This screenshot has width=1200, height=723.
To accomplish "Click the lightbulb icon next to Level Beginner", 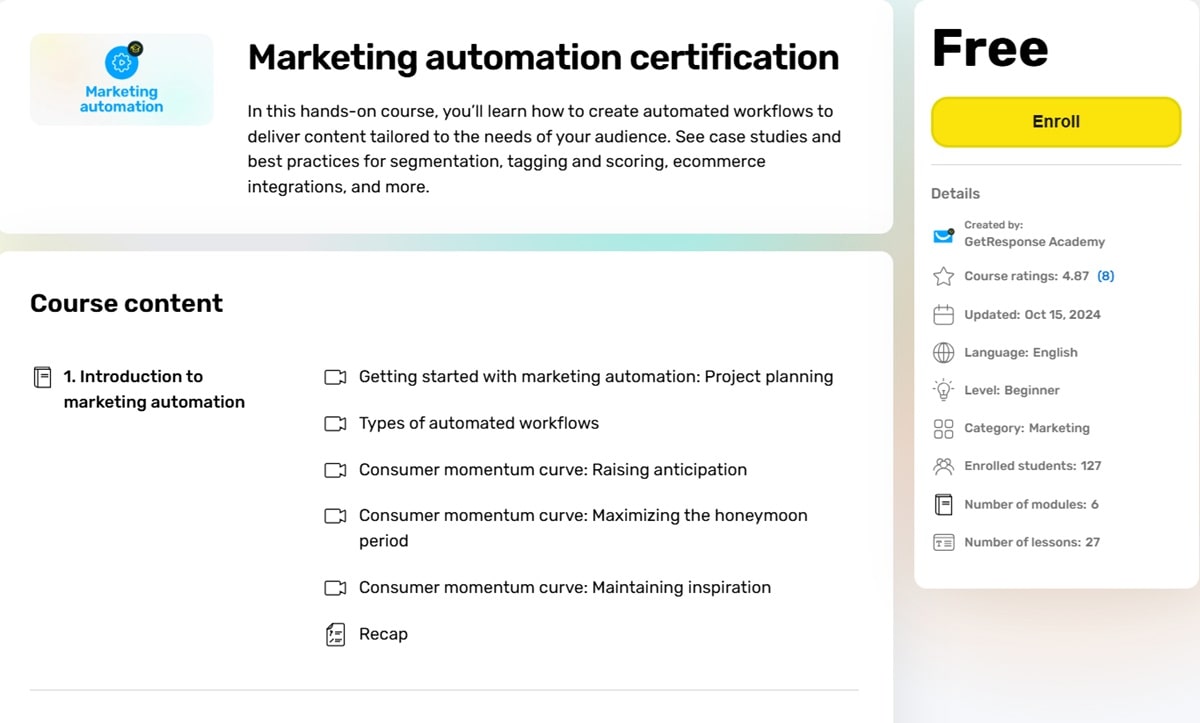I will (x=942, y=390).
